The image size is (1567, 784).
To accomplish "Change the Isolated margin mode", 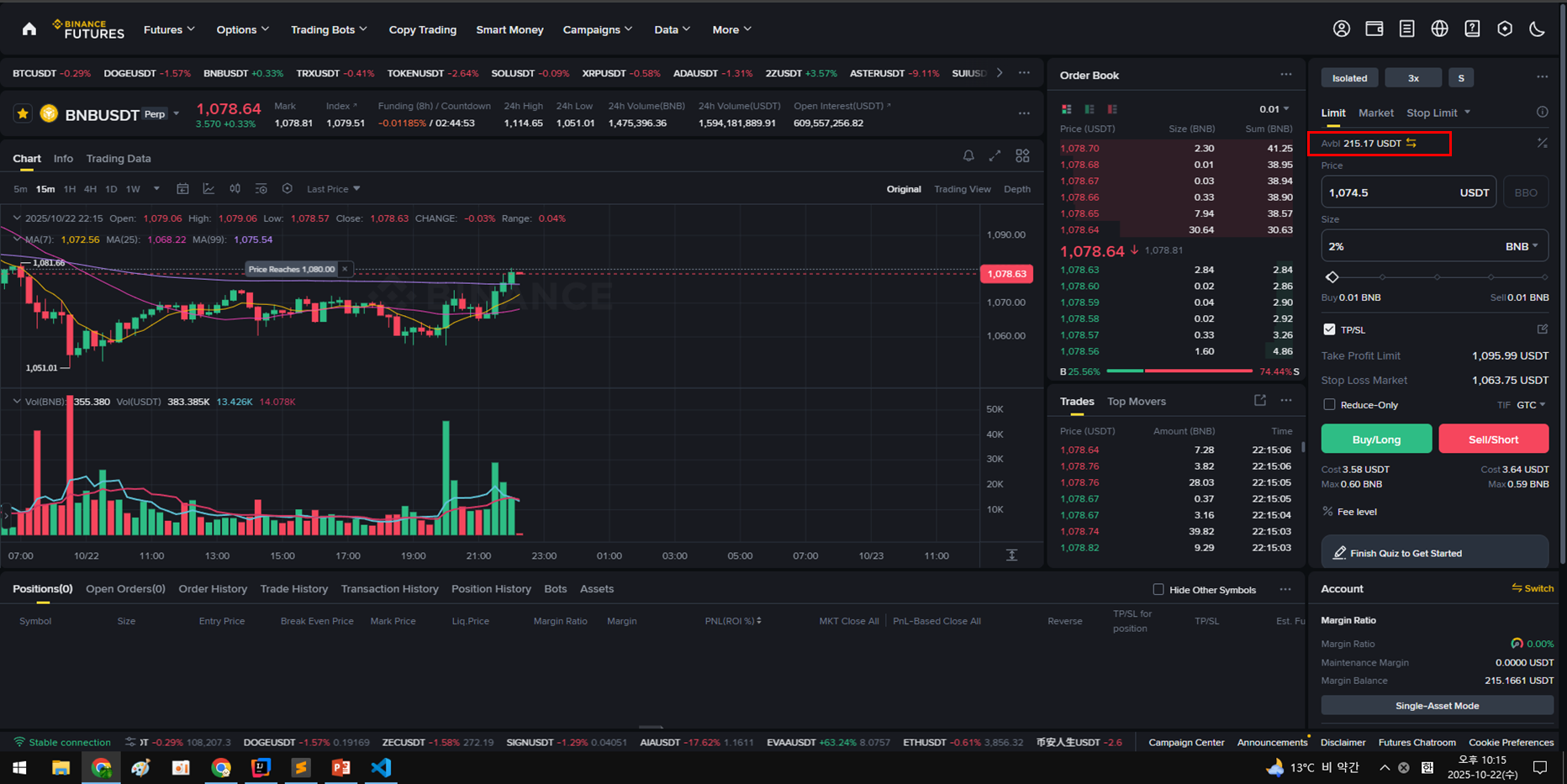I will pos(1349,78).
